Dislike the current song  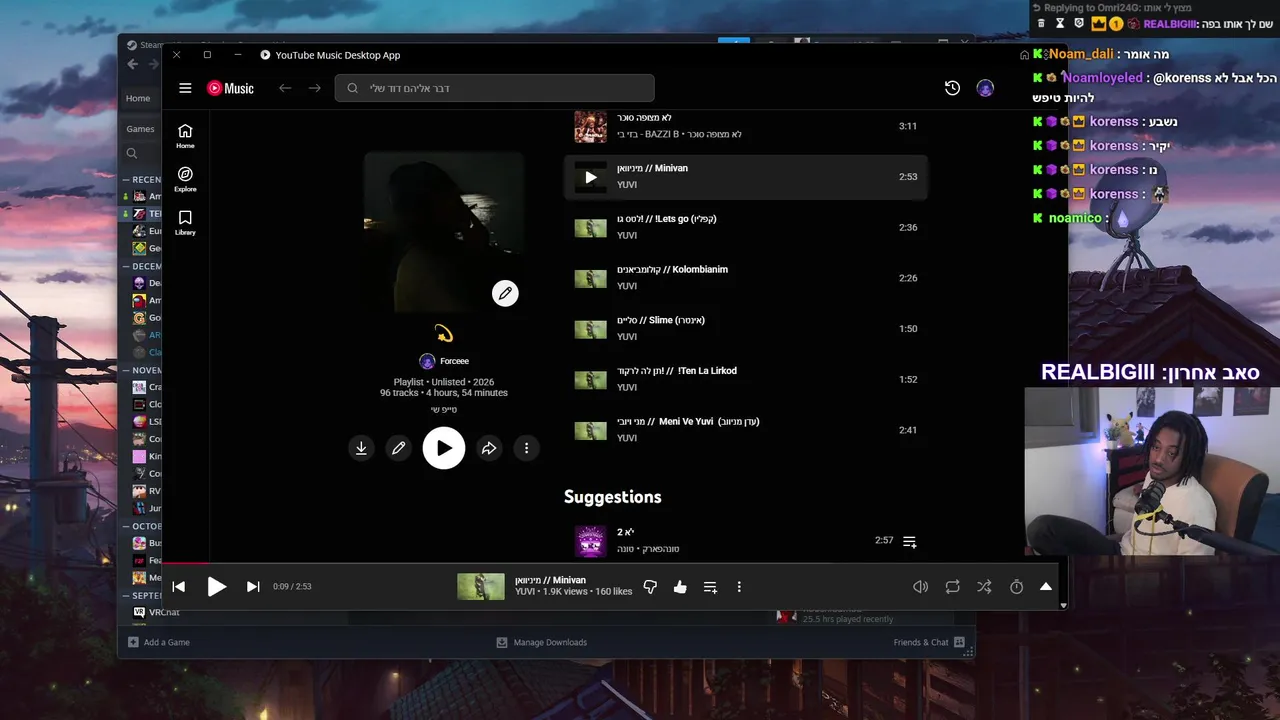(650, 587)
